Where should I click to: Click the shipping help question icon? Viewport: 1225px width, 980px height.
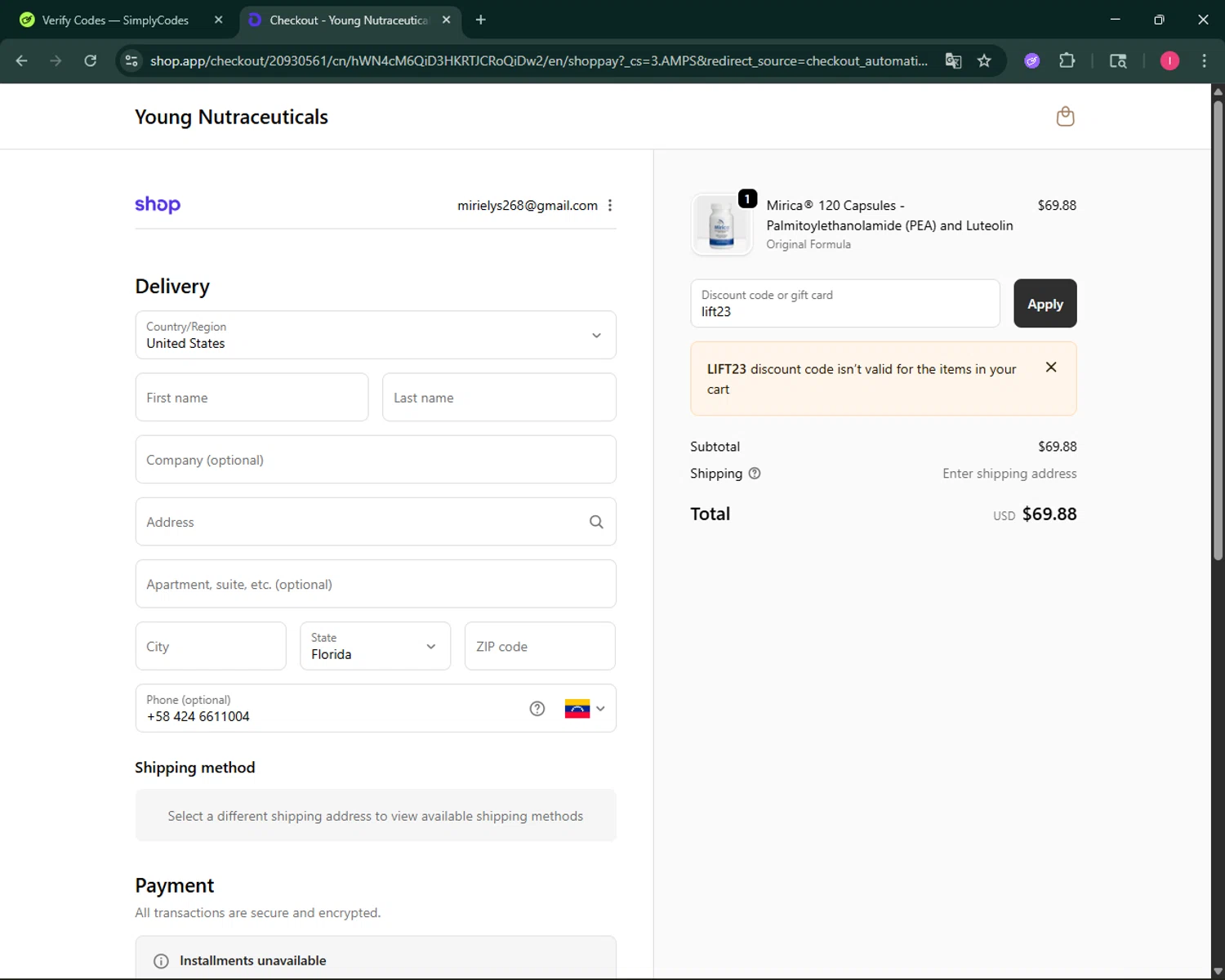pyautogui.click(x=755, y=474)
